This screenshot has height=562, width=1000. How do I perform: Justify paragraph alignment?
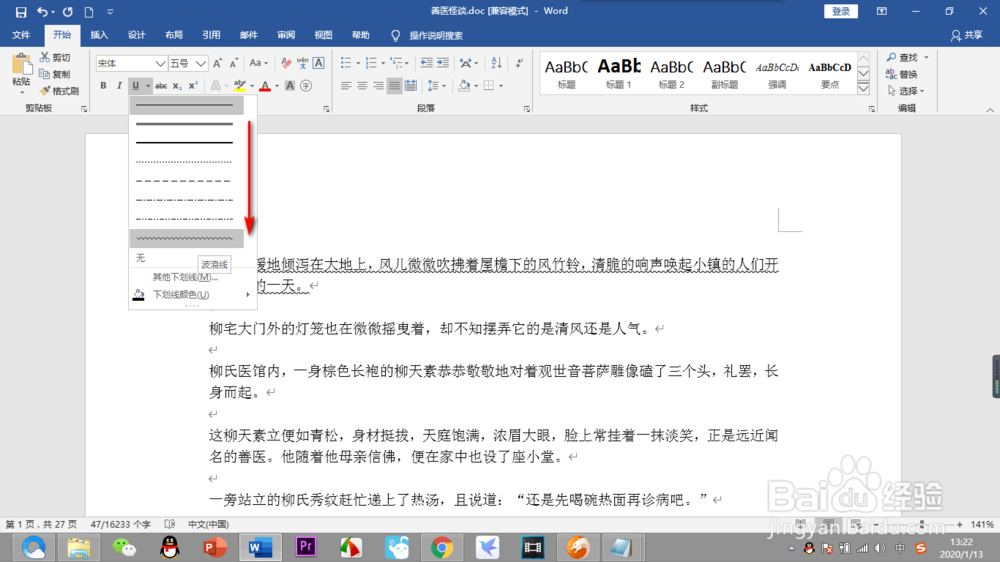pyautogui.click(x=394, y=85)
